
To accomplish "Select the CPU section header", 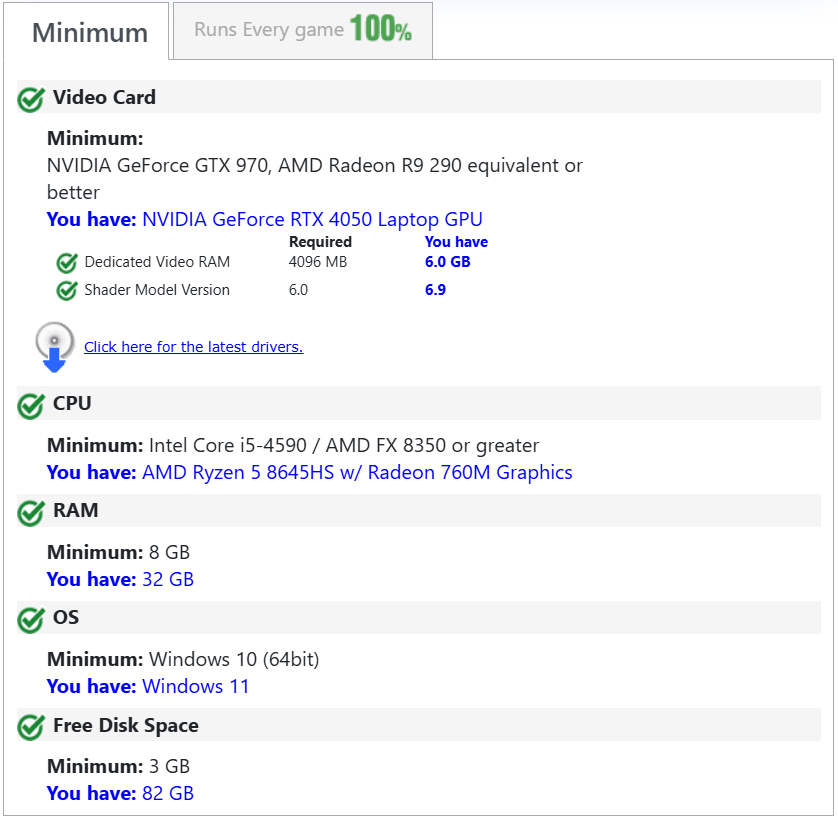I will click(72, 404).
